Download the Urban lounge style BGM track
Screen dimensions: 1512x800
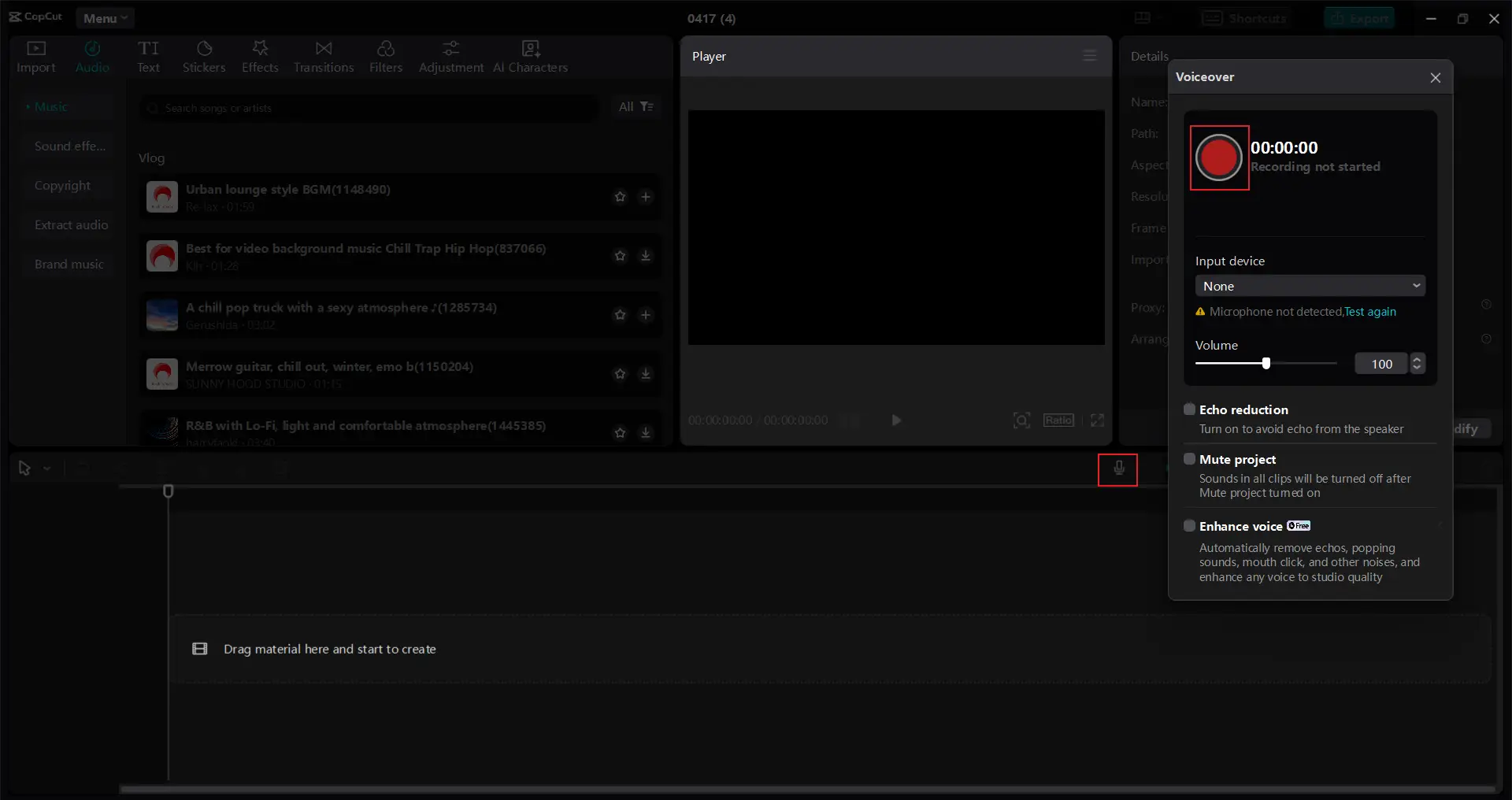coord(646,197)
